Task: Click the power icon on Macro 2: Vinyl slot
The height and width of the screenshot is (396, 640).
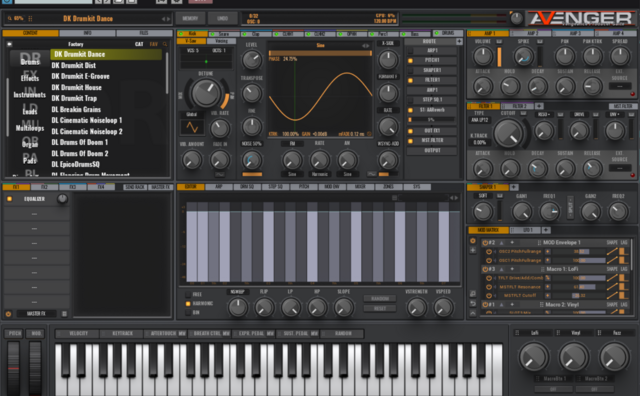Action: (x=485, y=305)
